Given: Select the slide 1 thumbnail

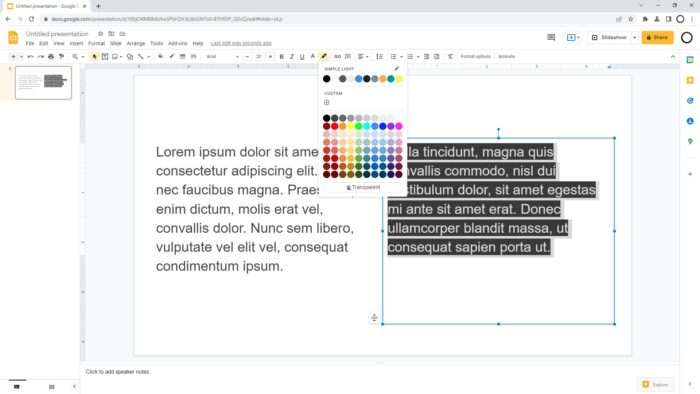Looking at the screenshot, I should pyautogui.click(x=43, y=83).
